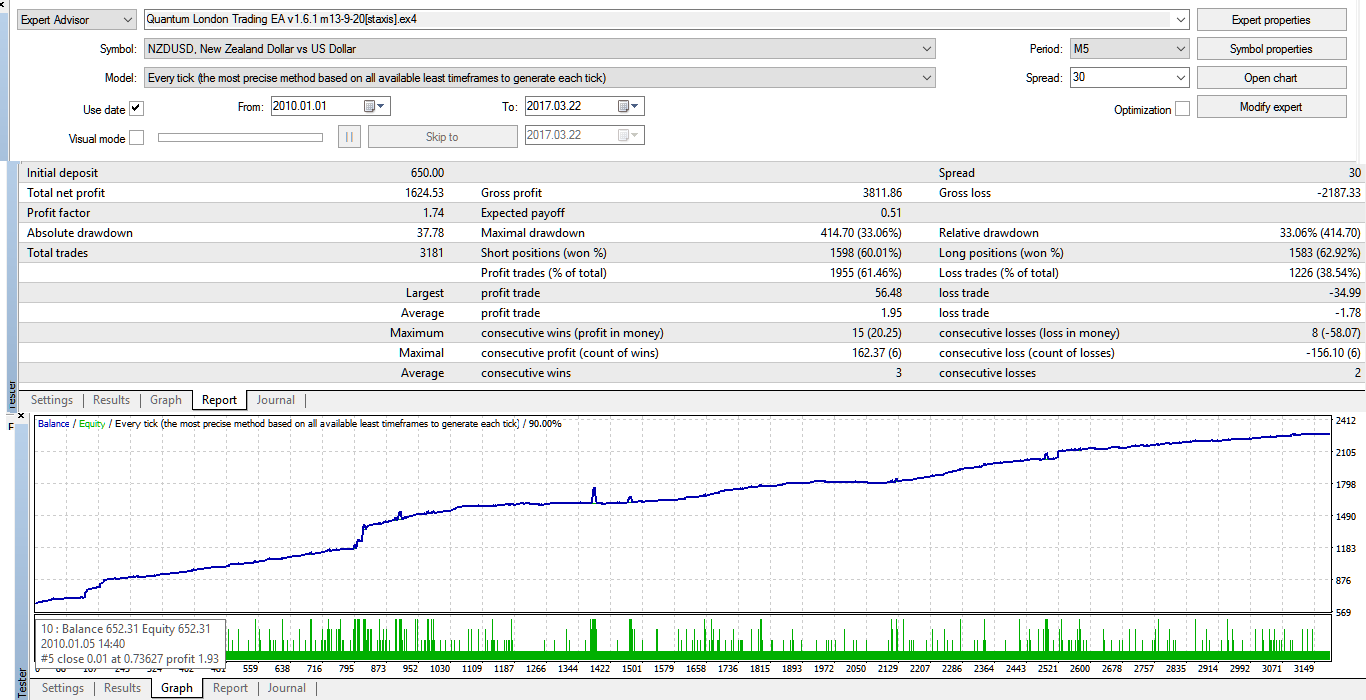Click the Total trades value 3181

433,253
